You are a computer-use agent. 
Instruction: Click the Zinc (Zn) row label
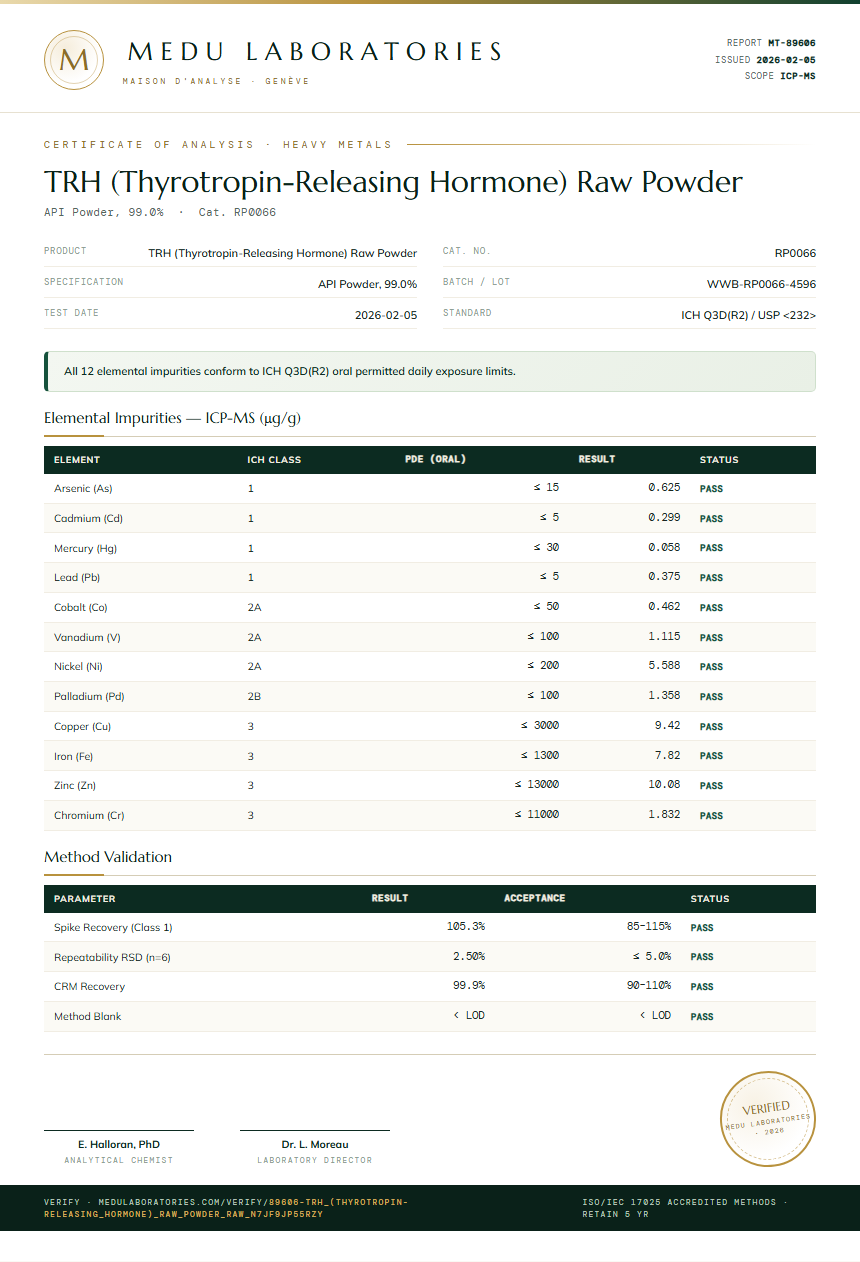pos(75,786)
